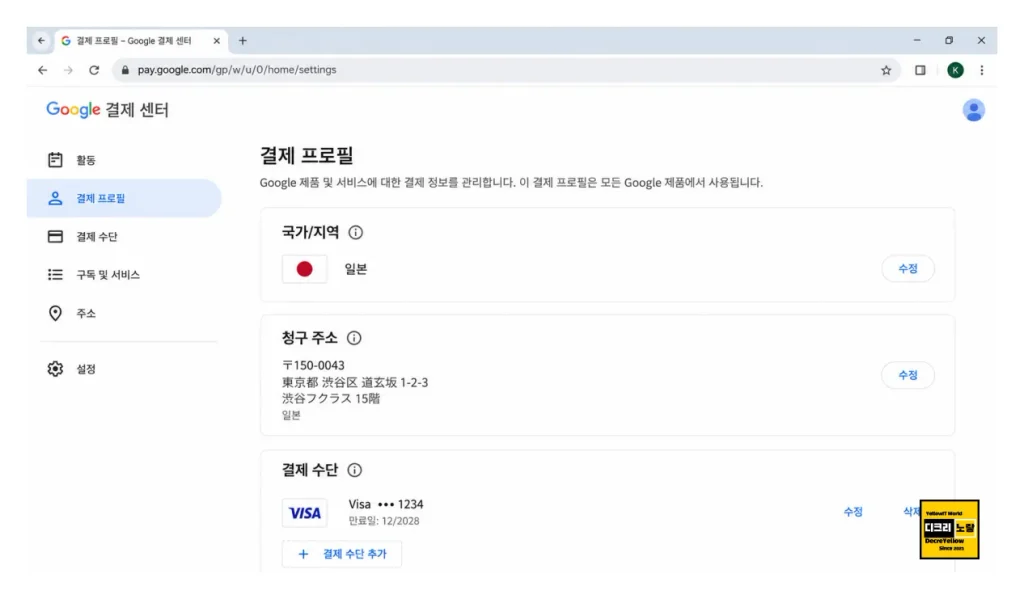Click the VISA card logo
This screenshot has width=1024, height=599.
point(305,513)
